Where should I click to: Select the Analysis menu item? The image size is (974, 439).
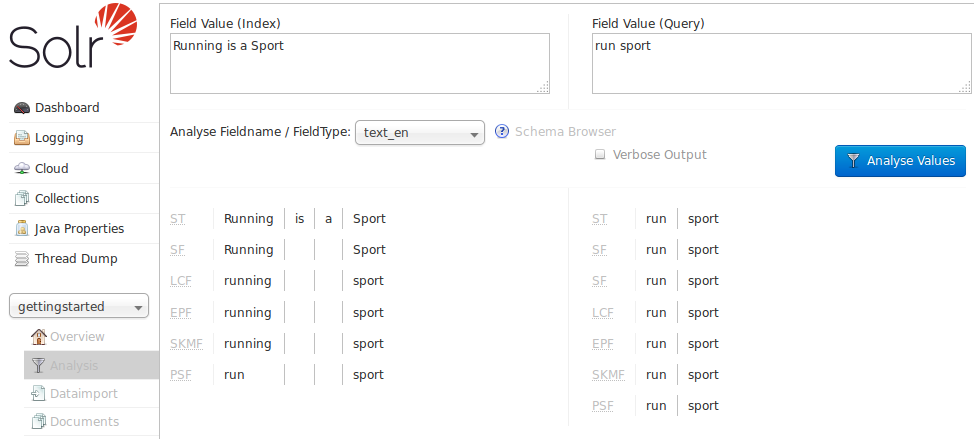point(76,366)
